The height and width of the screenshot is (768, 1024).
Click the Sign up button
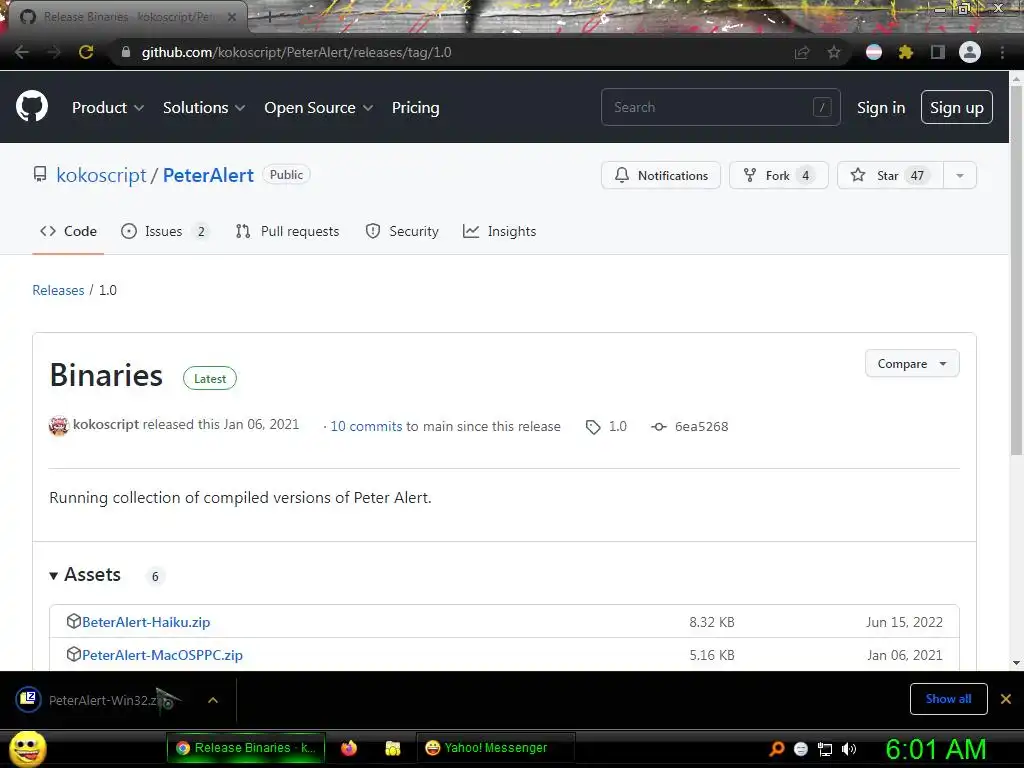pos(957,107)
